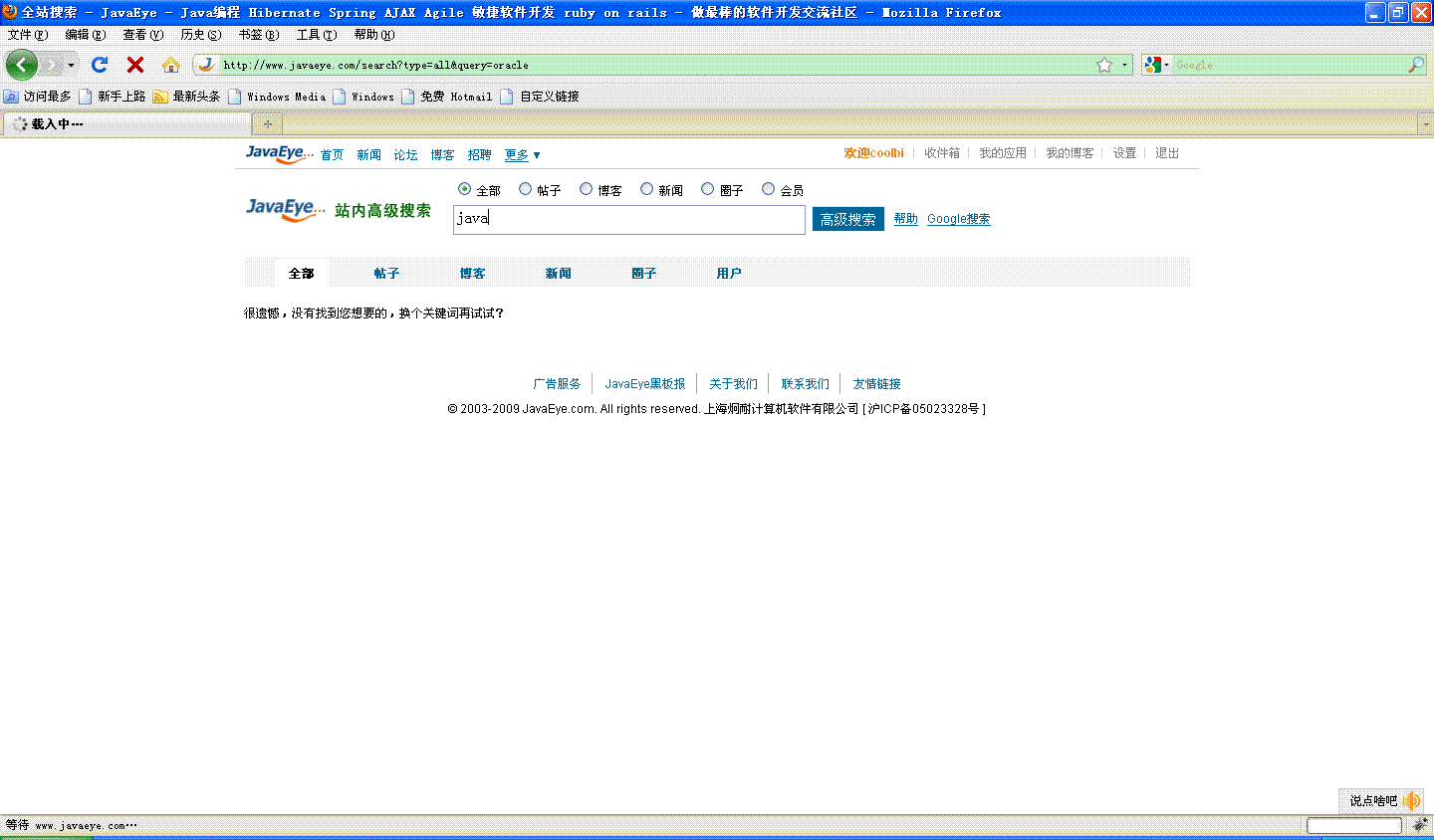1434x840 pixels.
Task: Switch to the 博客 results tab
Action: pyautogui.click(x=472, y=274)
